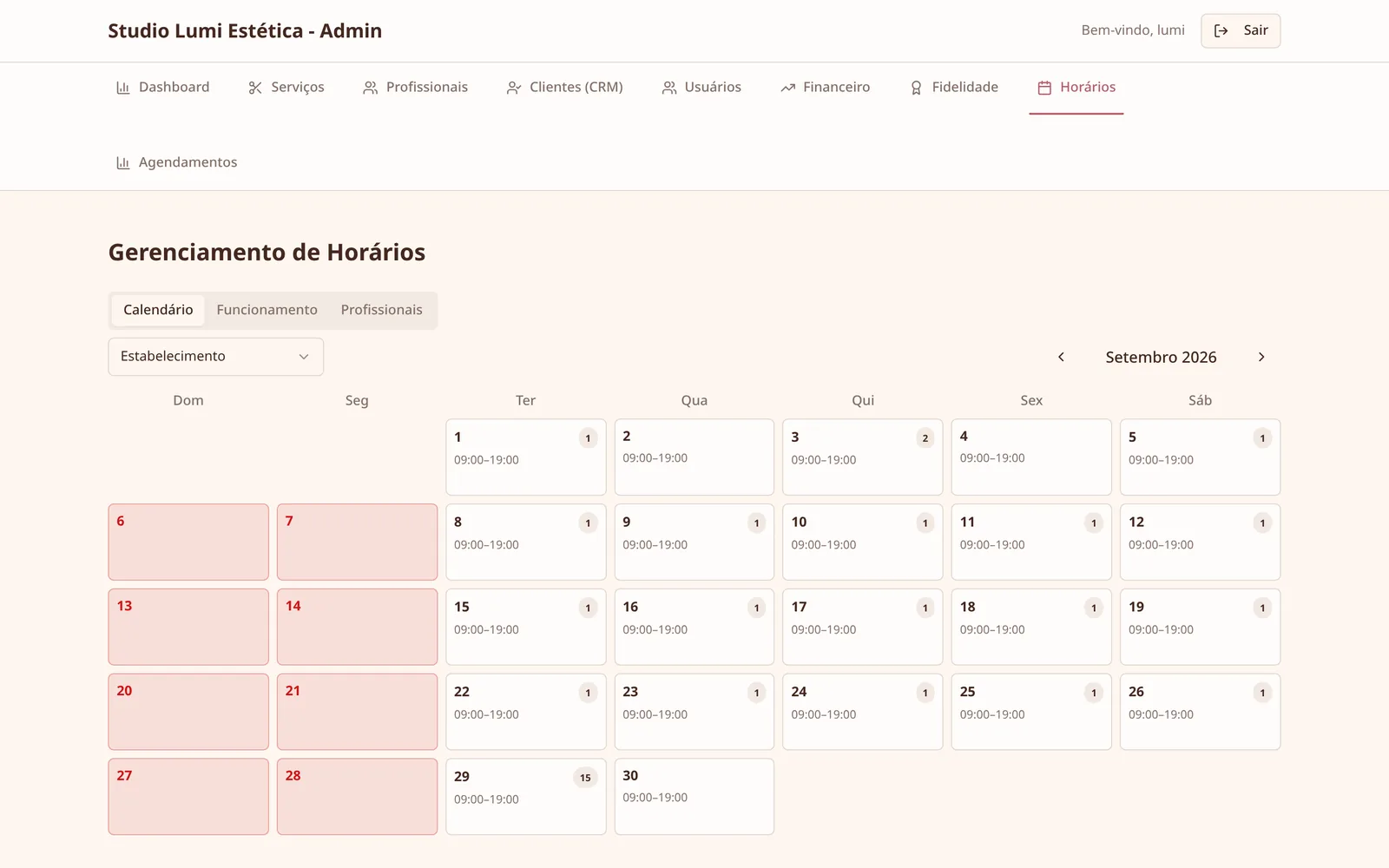Click the Financeiro trending-up icon
The height and width of the screenshot is (868, 1389).
(788, 88)
